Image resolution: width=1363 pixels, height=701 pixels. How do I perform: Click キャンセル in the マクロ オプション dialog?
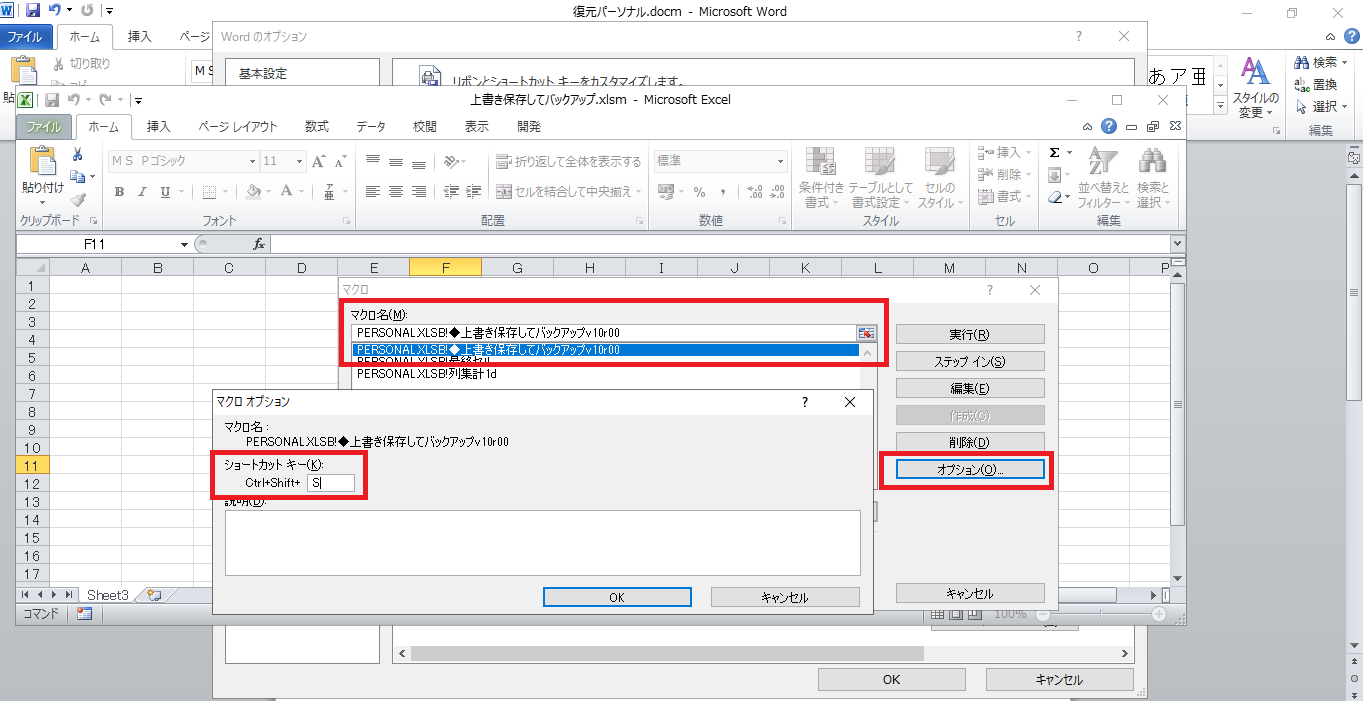pyautogui.click(x=785, y=597)
